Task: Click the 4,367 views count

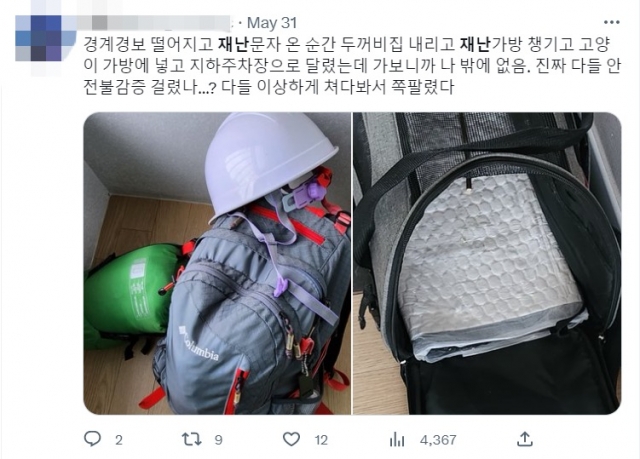Action: (x=438, y=440)
